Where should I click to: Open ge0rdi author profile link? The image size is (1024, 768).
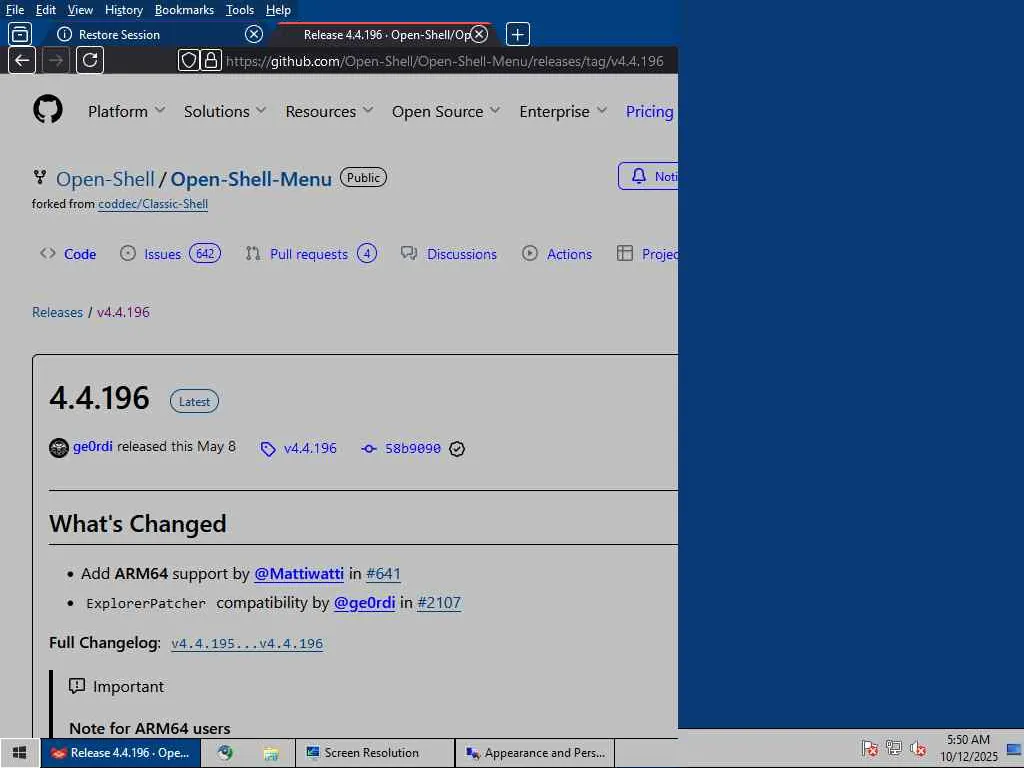pos(93,446)
